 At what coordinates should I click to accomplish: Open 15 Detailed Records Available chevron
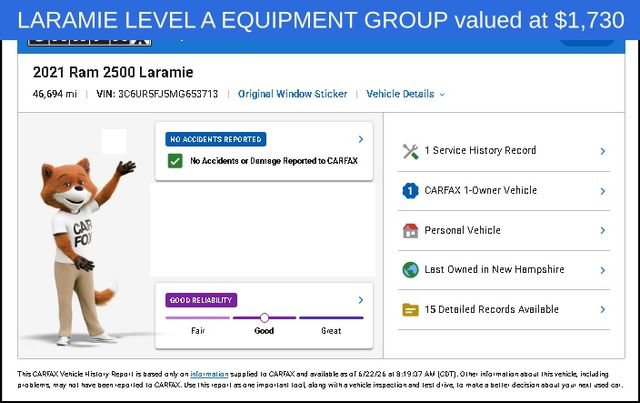coord(602,310)
